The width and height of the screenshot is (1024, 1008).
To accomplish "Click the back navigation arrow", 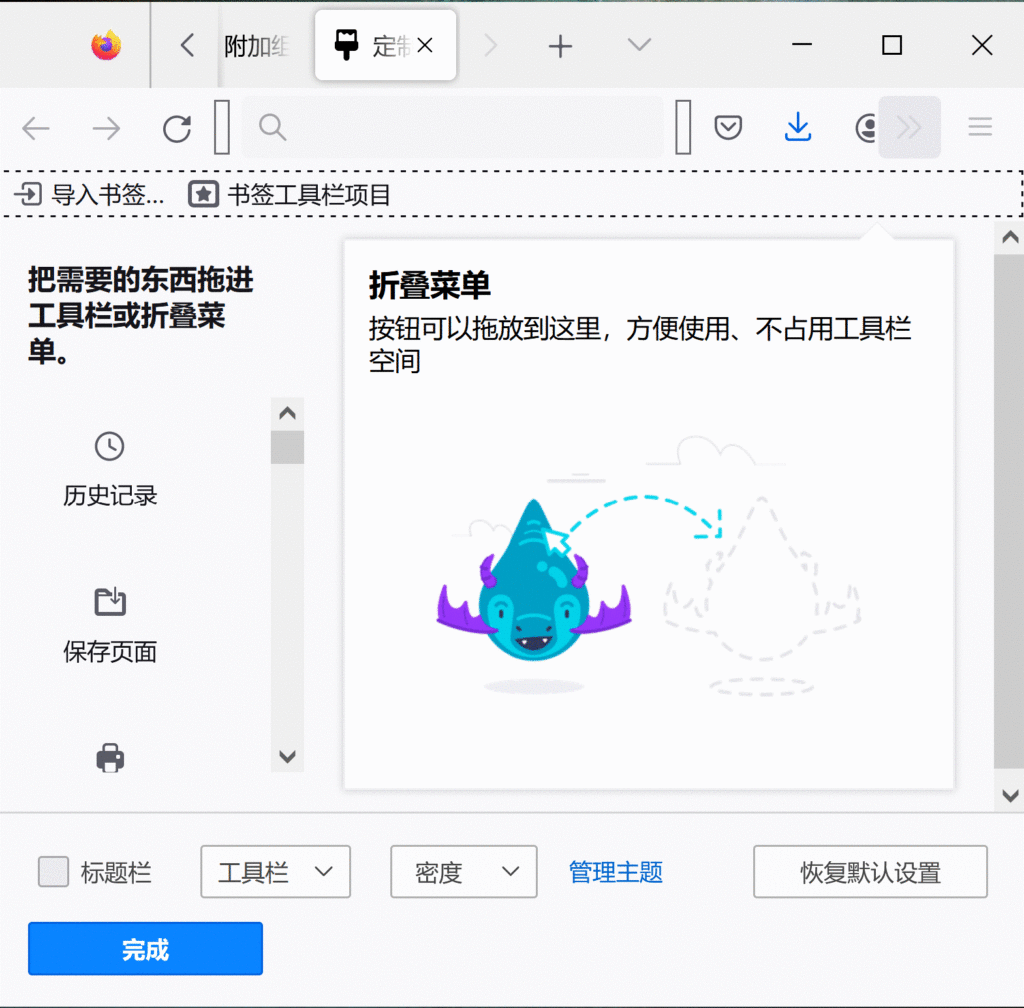I will (x=36, y=128).
